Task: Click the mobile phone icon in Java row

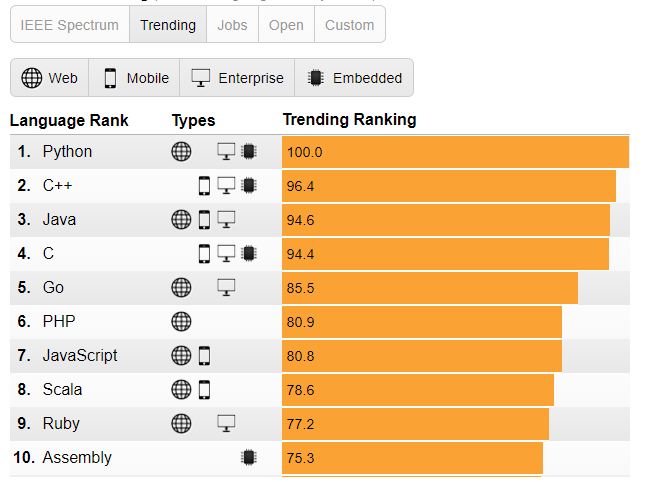Action: [204, 220]
